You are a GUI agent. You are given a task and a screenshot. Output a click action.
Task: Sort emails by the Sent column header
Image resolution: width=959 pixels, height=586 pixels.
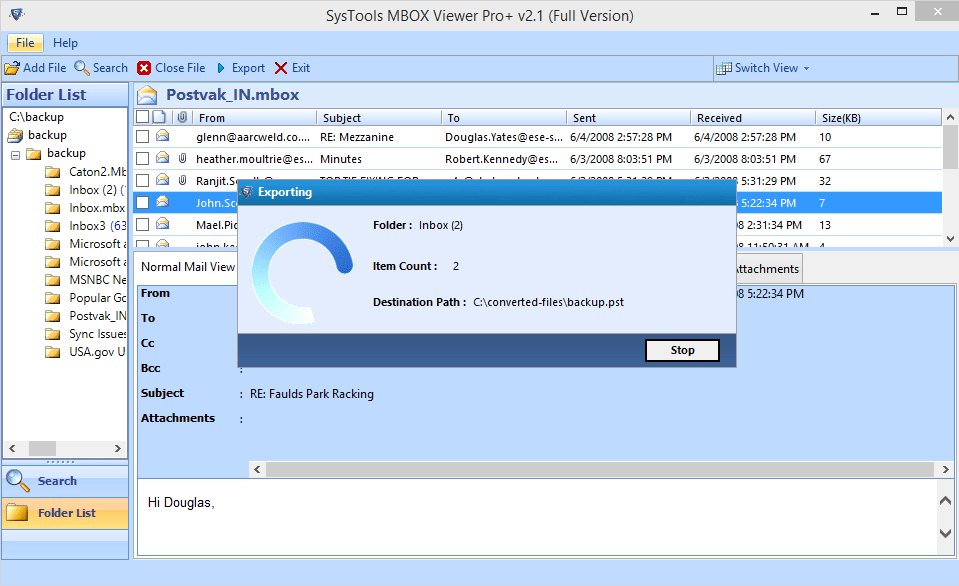tap(628, 117)
